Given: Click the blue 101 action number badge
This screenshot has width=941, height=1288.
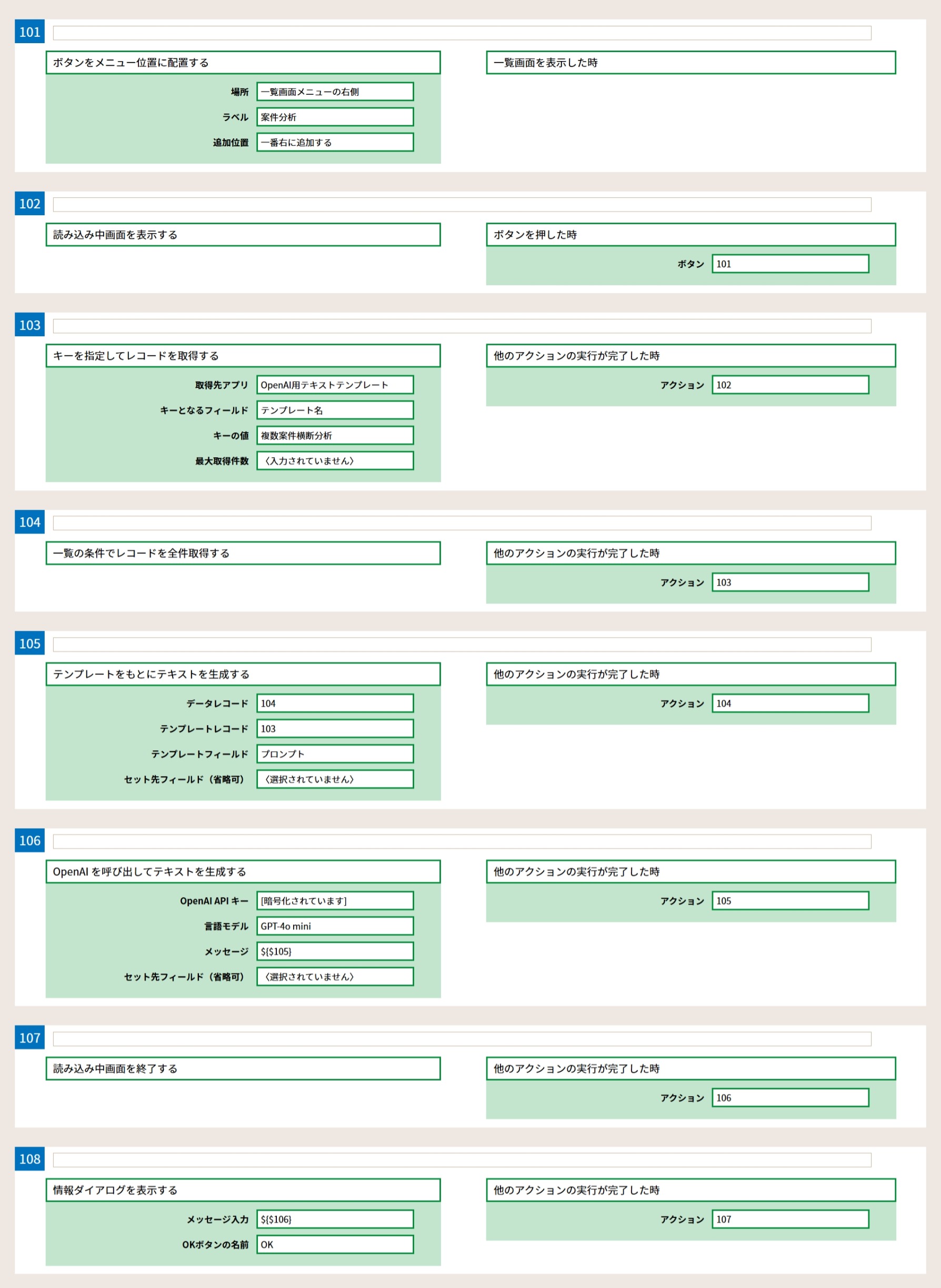Looking at the screenshot, I should click(29, 32).
